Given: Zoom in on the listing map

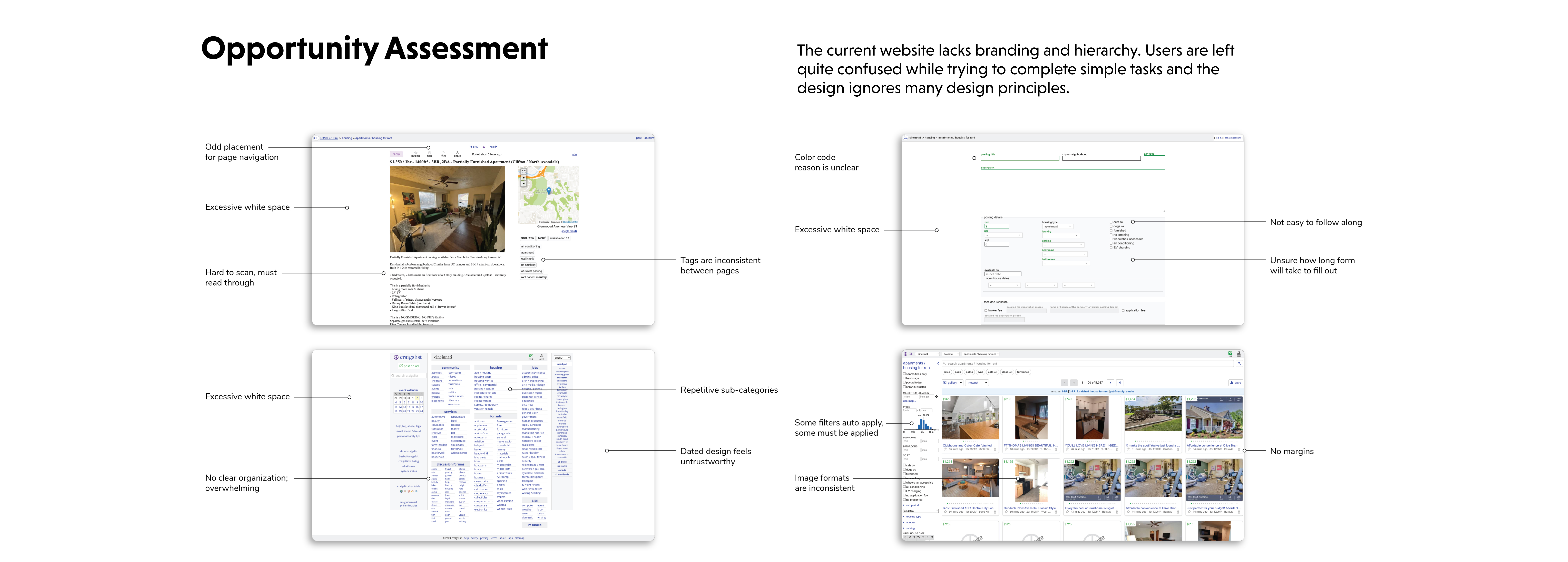Looking at the screenshot, I should pyautogui.click(x=523, y=178).
